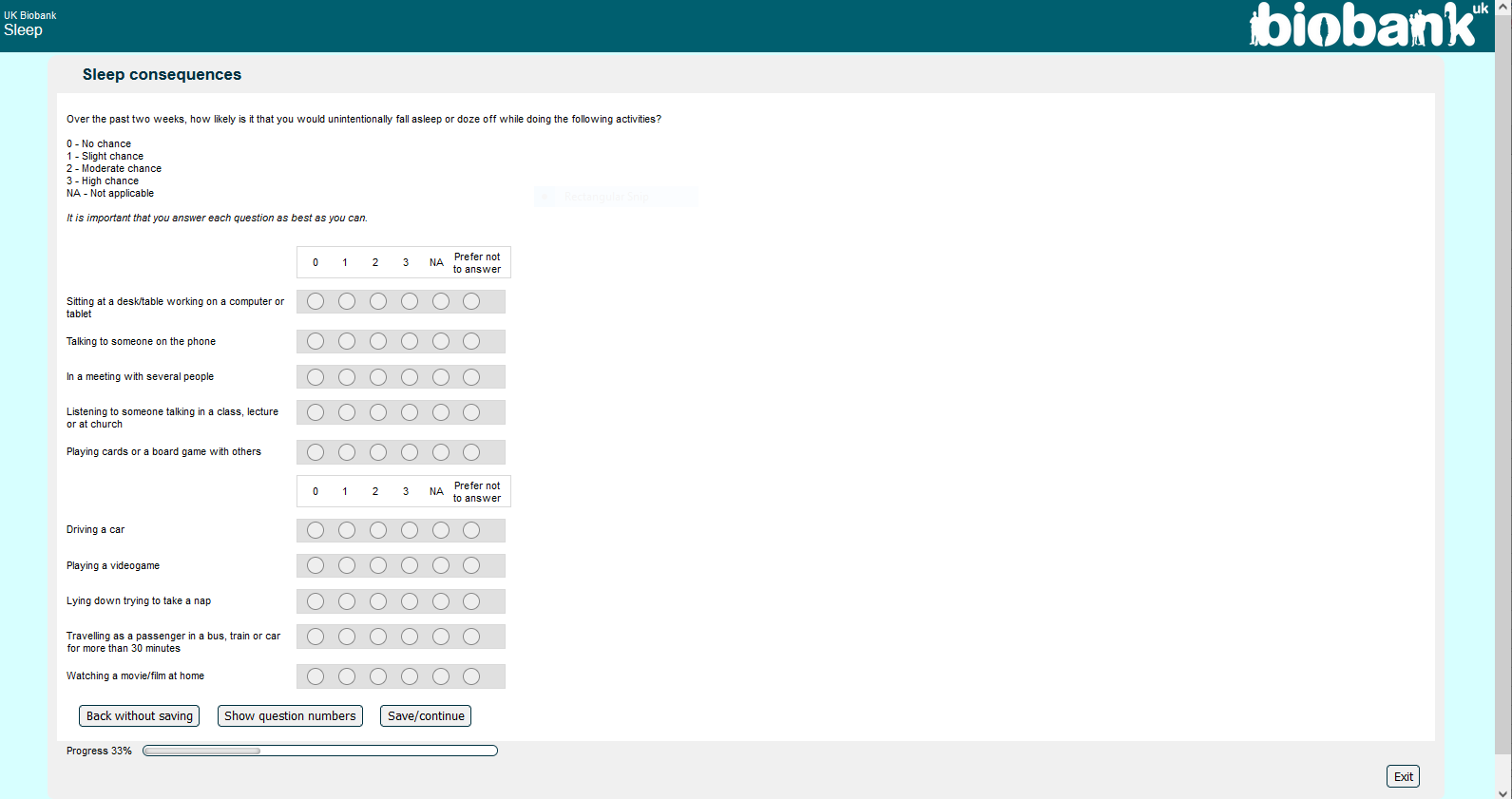Select 0 for playing a videogame
Image resolution: width=1512 pixels, height=799 pixels.
point(316,565)
